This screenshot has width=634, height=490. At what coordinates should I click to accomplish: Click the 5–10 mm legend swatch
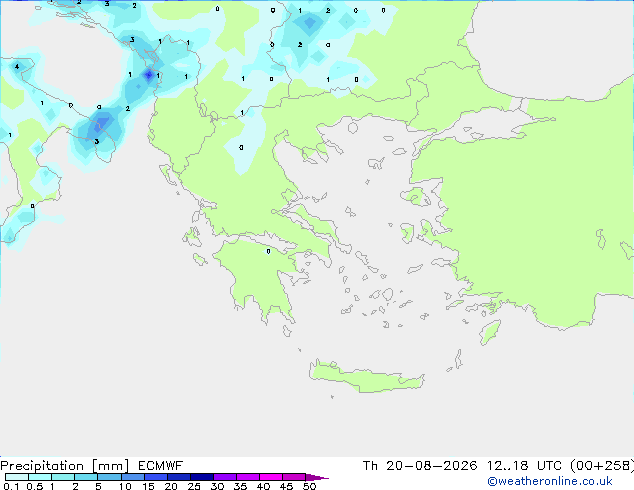(109, 477)
